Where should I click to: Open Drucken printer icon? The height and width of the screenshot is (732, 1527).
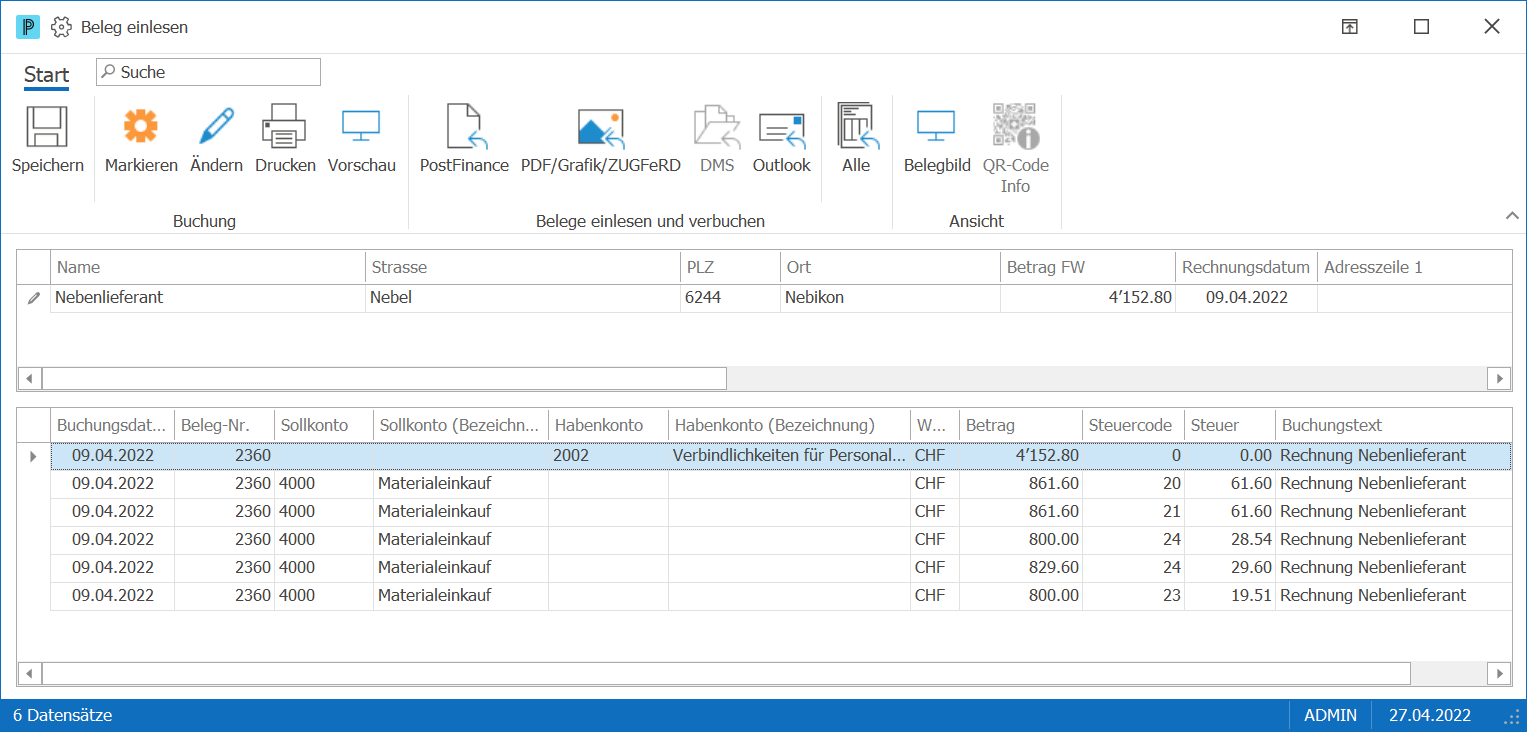(285, 127)
